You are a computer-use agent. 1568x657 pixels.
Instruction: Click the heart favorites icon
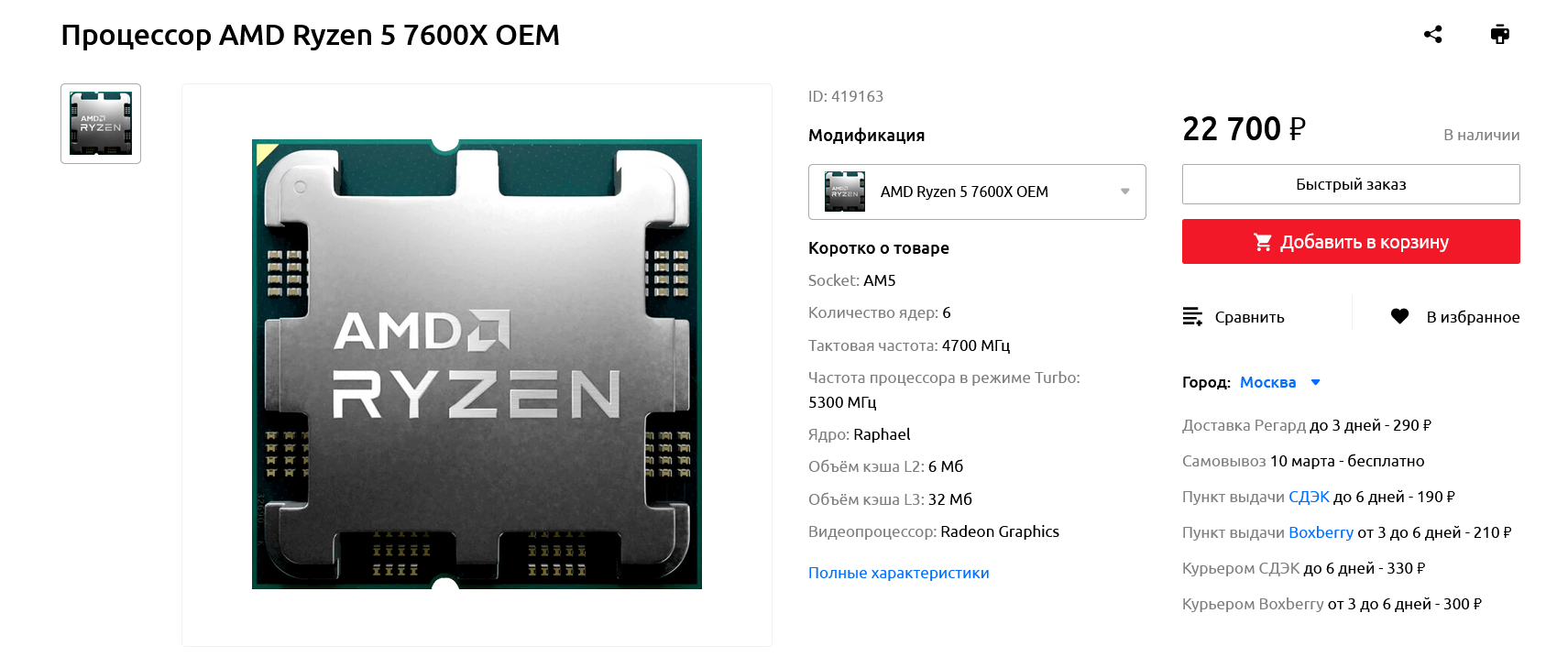pos(1399,316)
